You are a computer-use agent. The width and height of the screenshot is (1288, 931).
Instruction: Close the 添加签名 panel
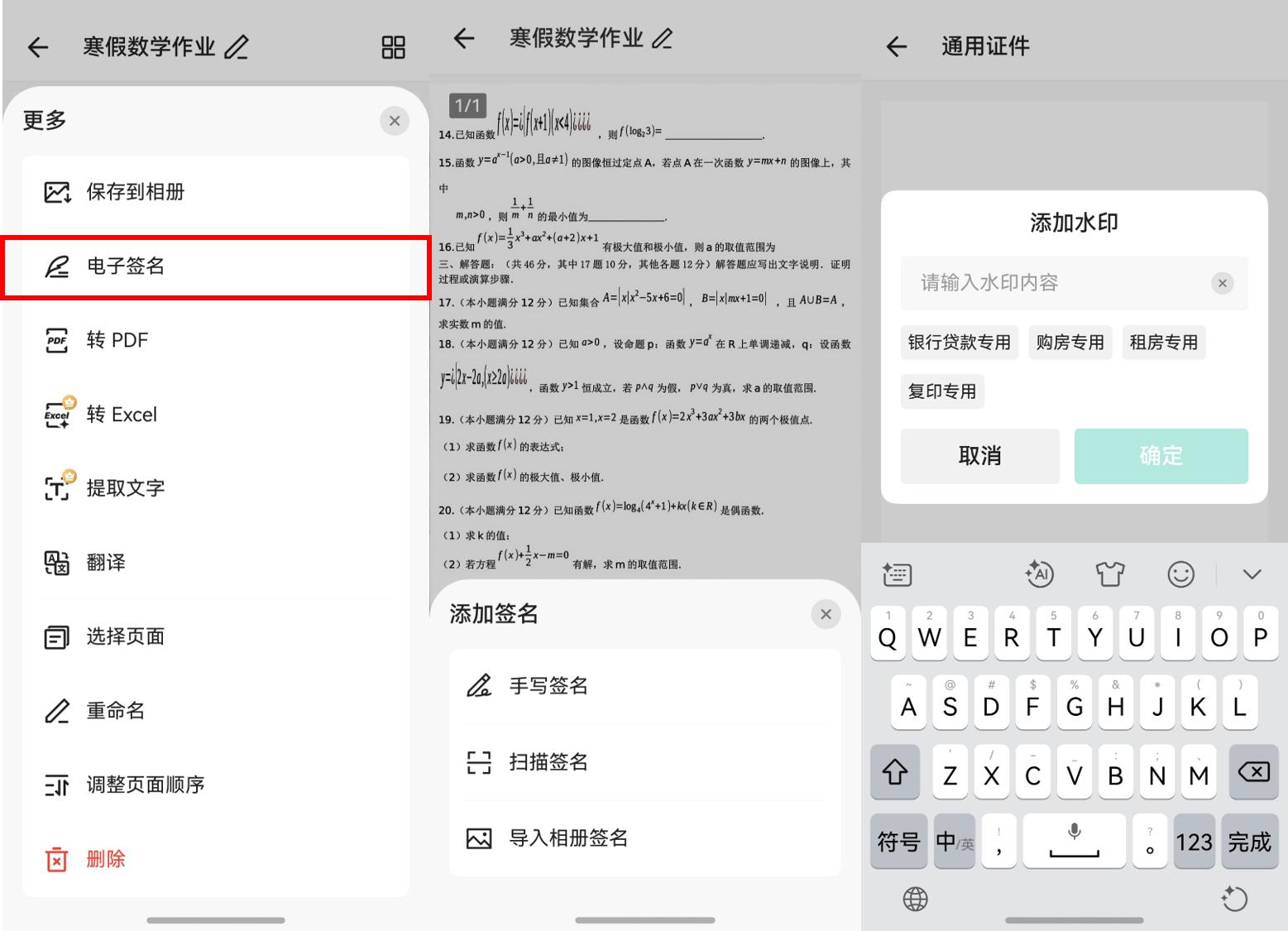(826, 614)
